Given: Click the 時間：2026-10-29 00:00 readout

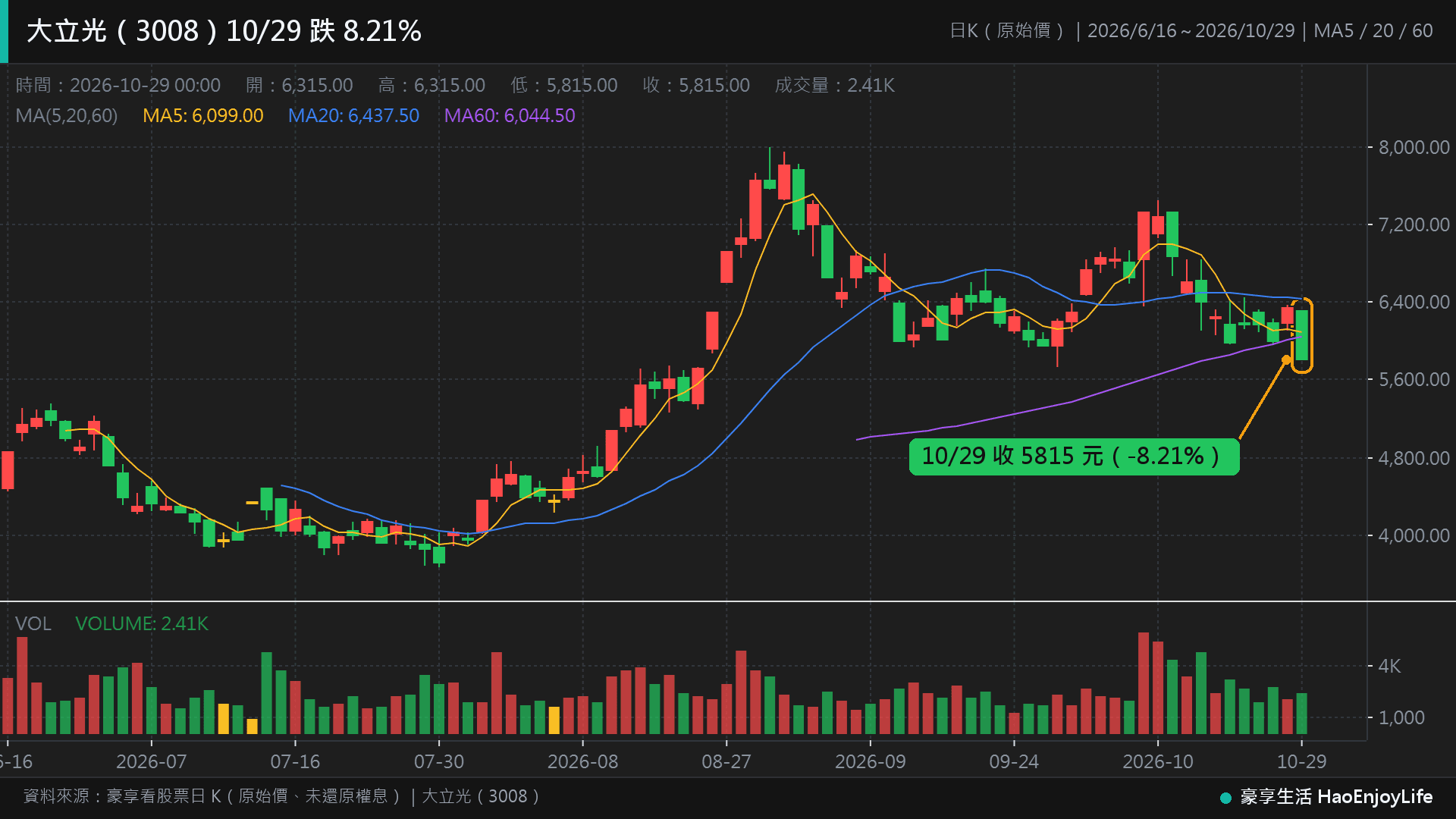Looking at the screenshot, I should tap(118, 85).
